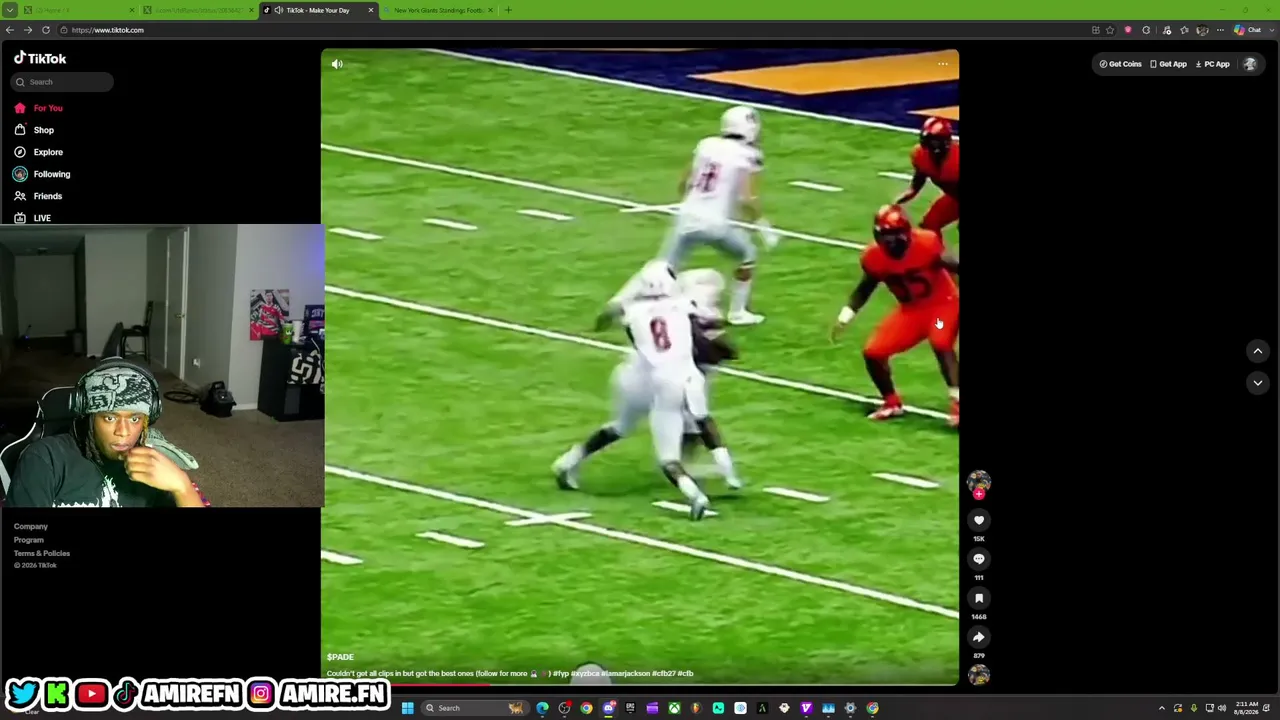Viewport: 1280px width, 720px height.
Task: Click the Get App button
Action: [x=1168, y=64]
